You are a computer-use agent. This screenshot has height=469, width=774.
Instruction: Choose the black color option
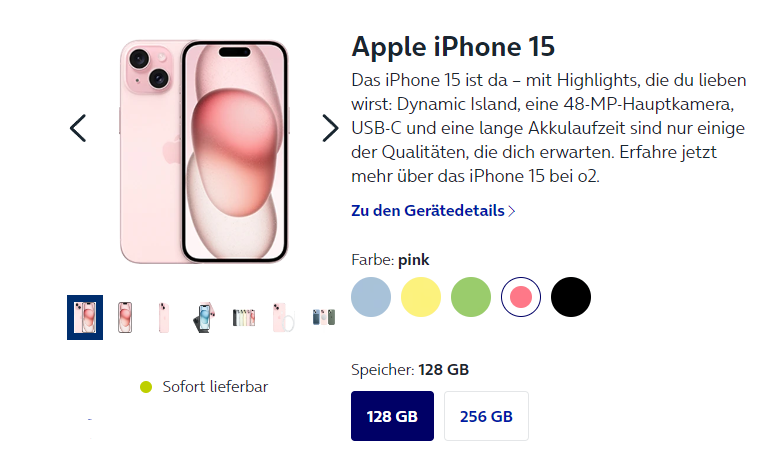[571, 297]
